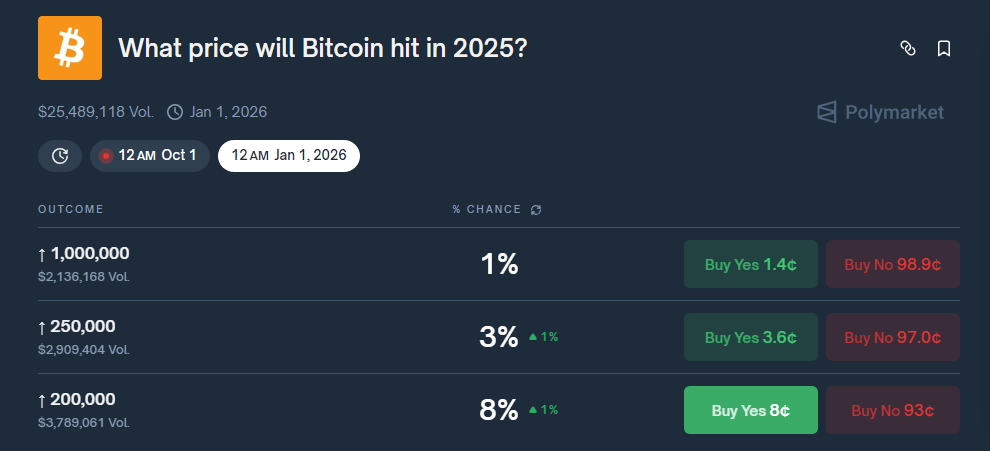Open the past markets clock history icon
This screenshot has height=451, width=990.
click(60, 156)
